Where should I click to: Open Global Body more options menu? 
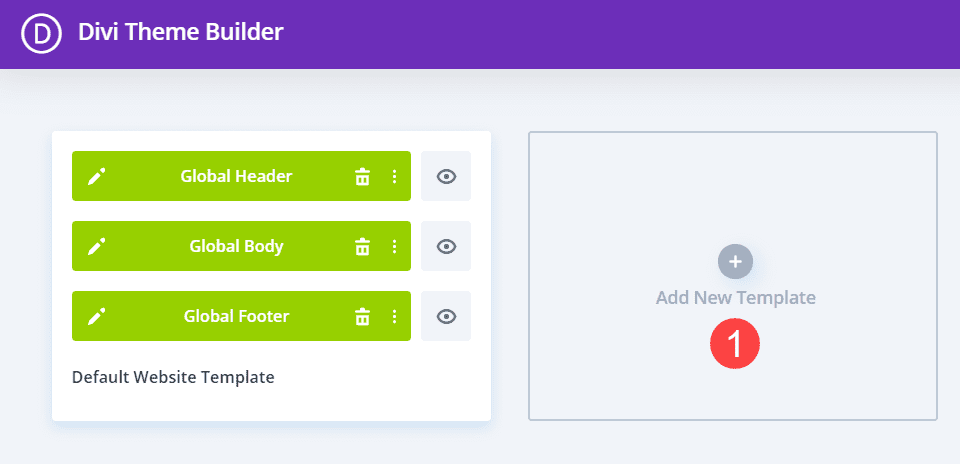tap(394, 247)
